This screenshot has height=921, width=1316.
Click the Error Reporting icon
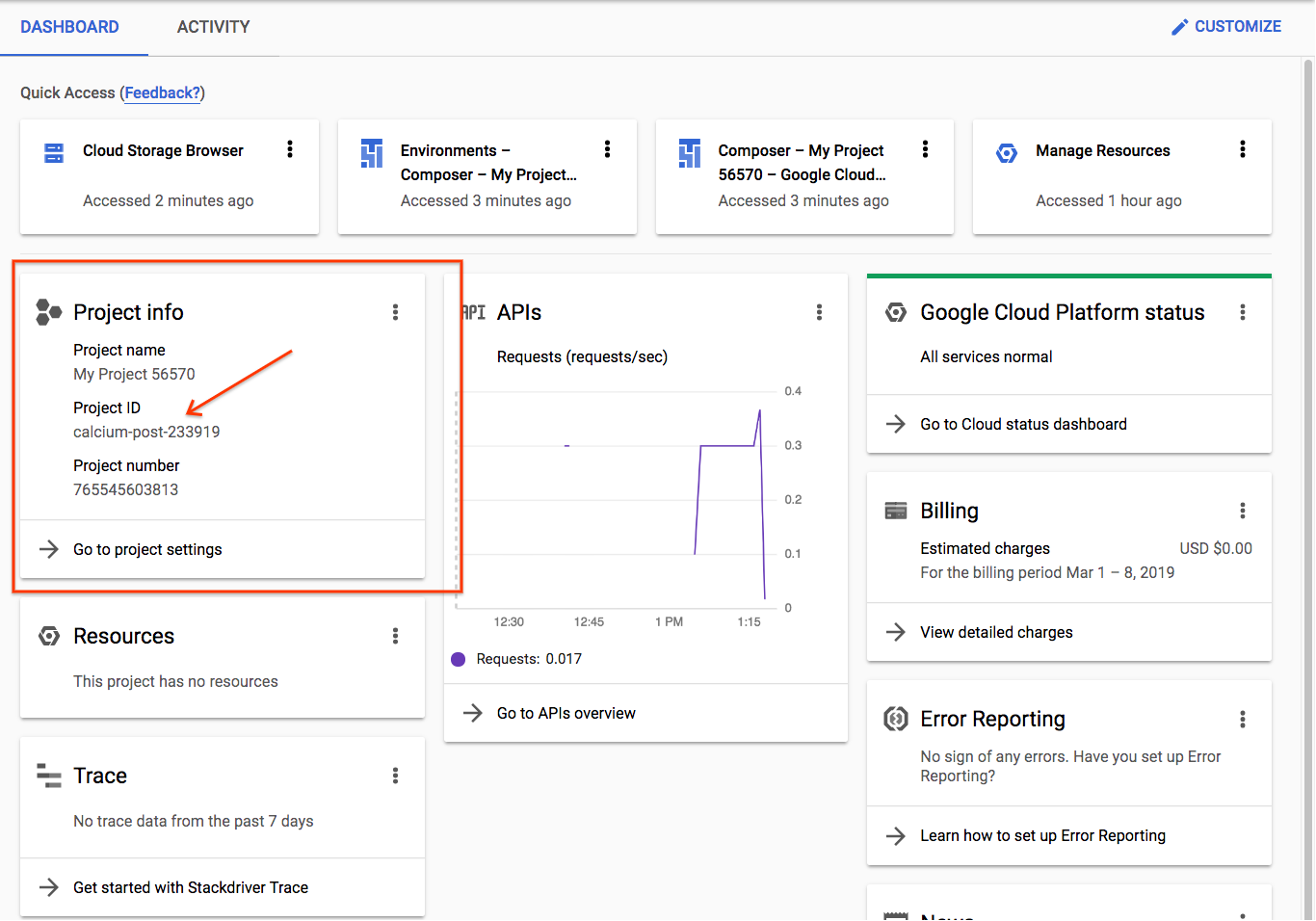tap(896, 719)
